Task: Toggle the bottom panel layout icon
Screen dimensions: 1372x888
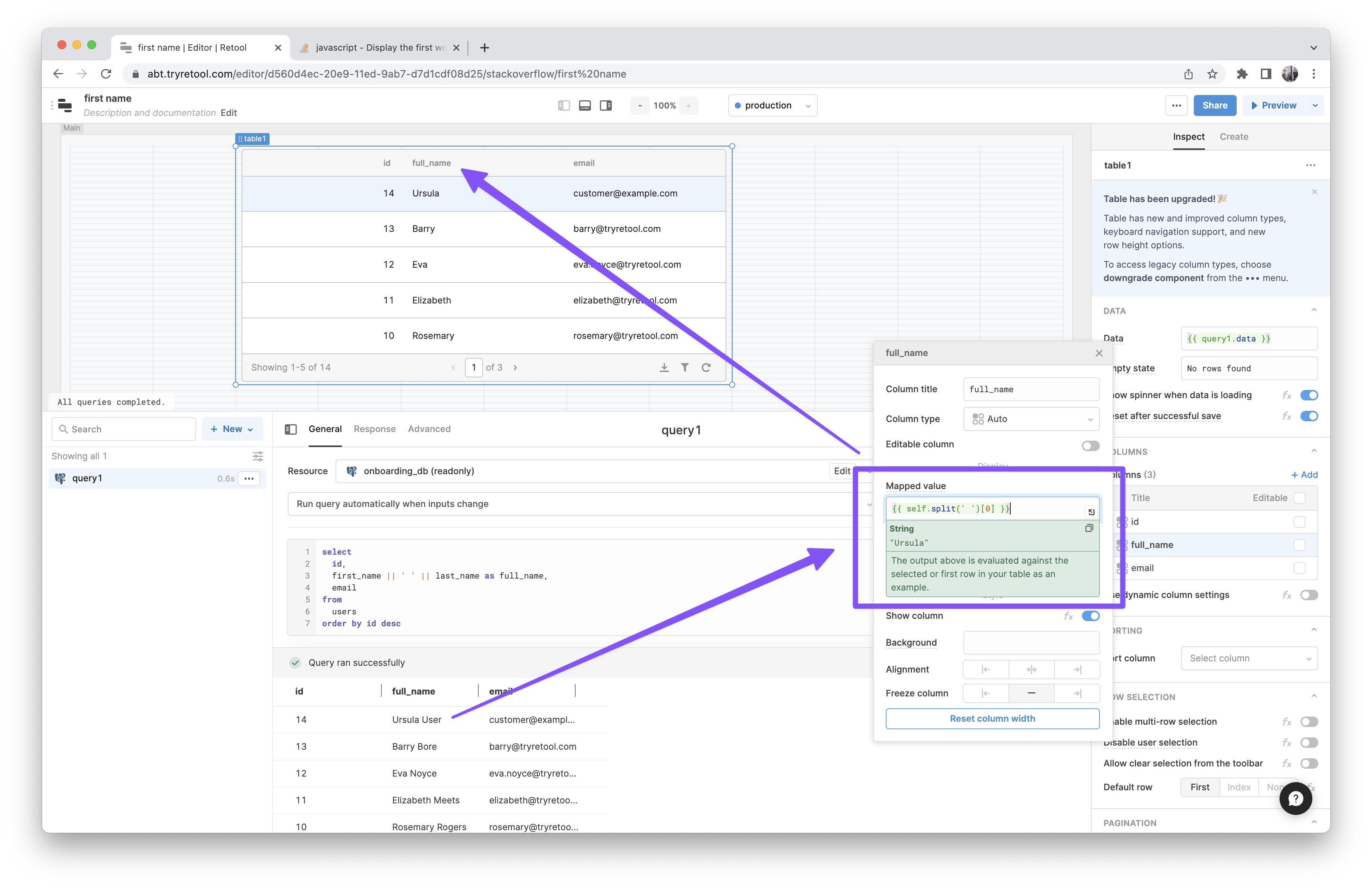Action: click(585, 106)
